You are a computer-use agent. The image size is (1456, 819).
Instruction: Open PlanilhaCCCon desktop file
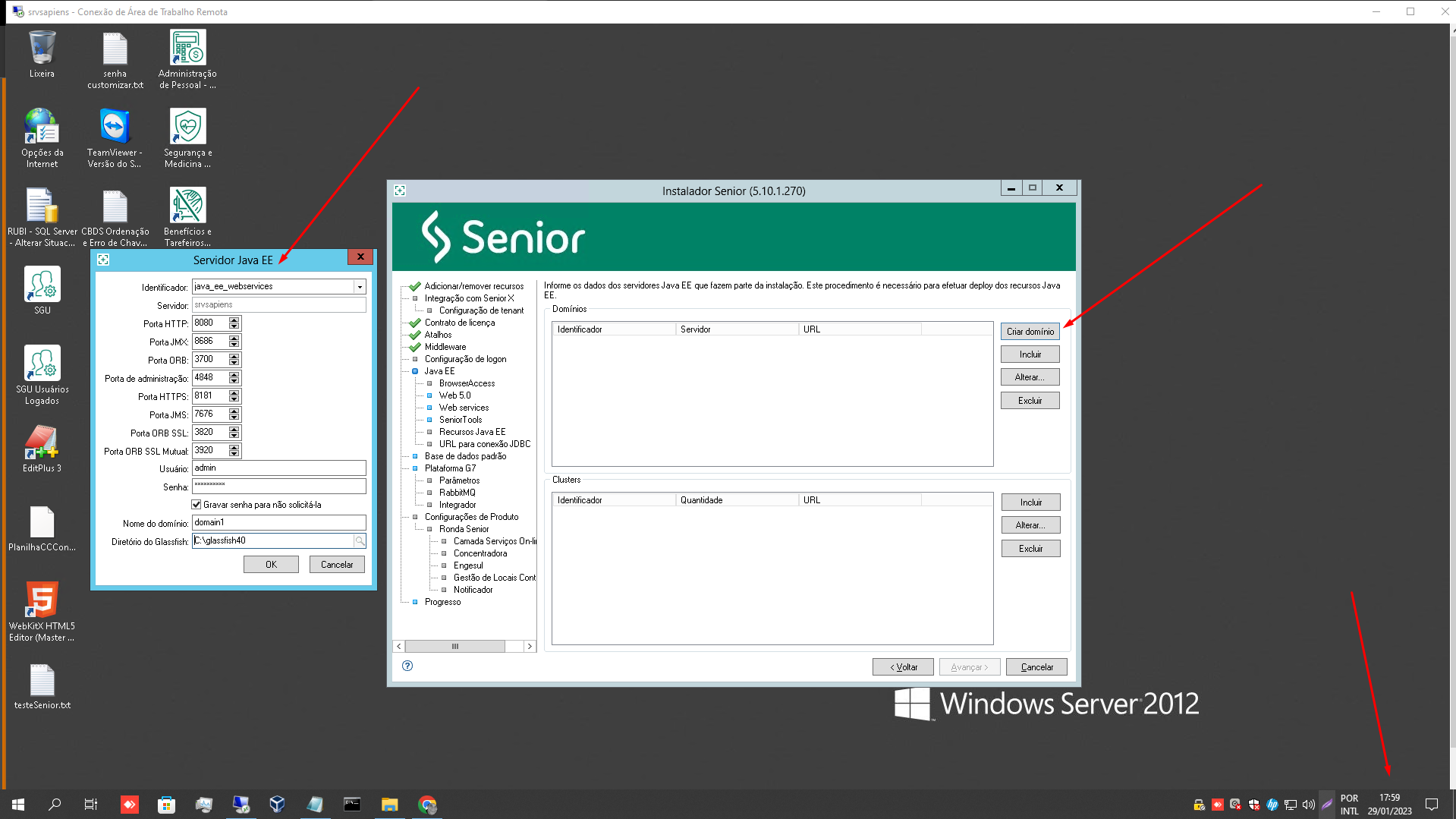point(42,528)
